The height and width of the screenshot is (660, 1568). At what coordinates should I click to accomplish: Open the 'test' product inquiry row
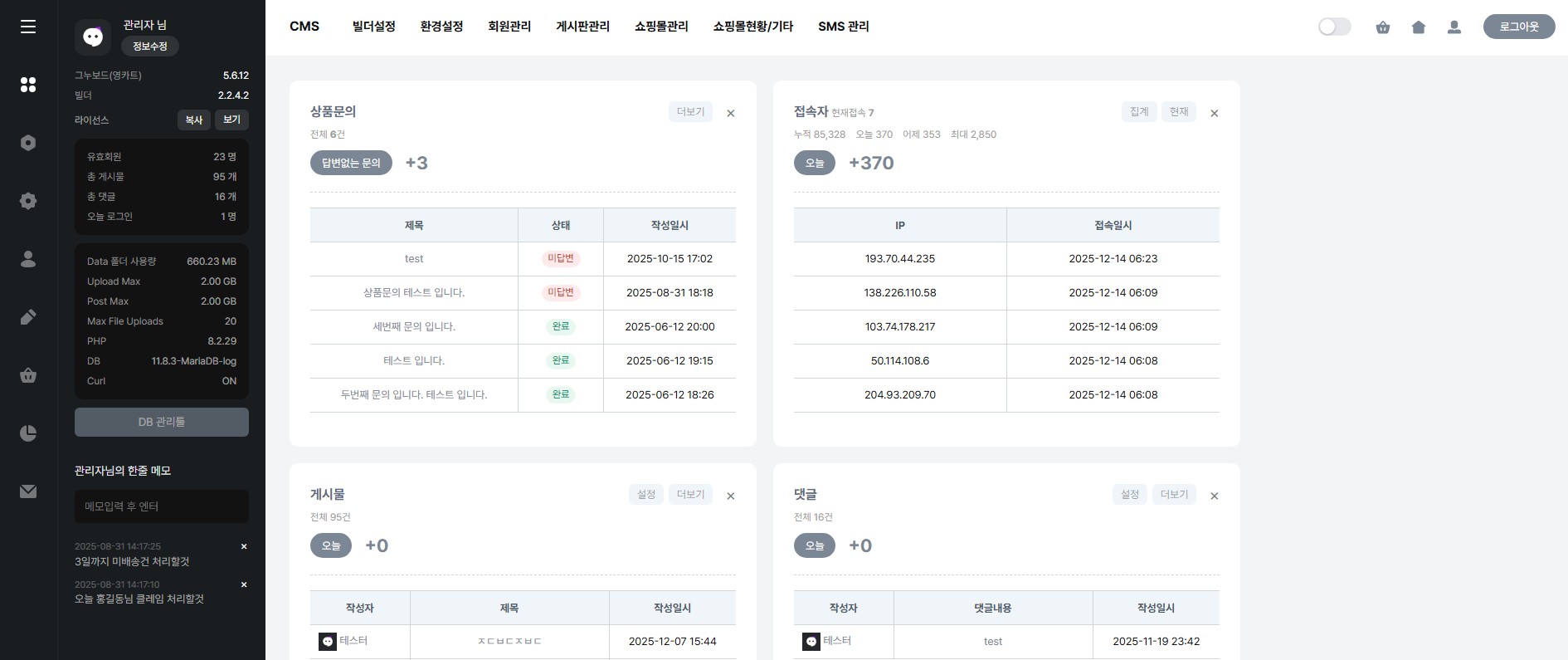click(414, 259)
